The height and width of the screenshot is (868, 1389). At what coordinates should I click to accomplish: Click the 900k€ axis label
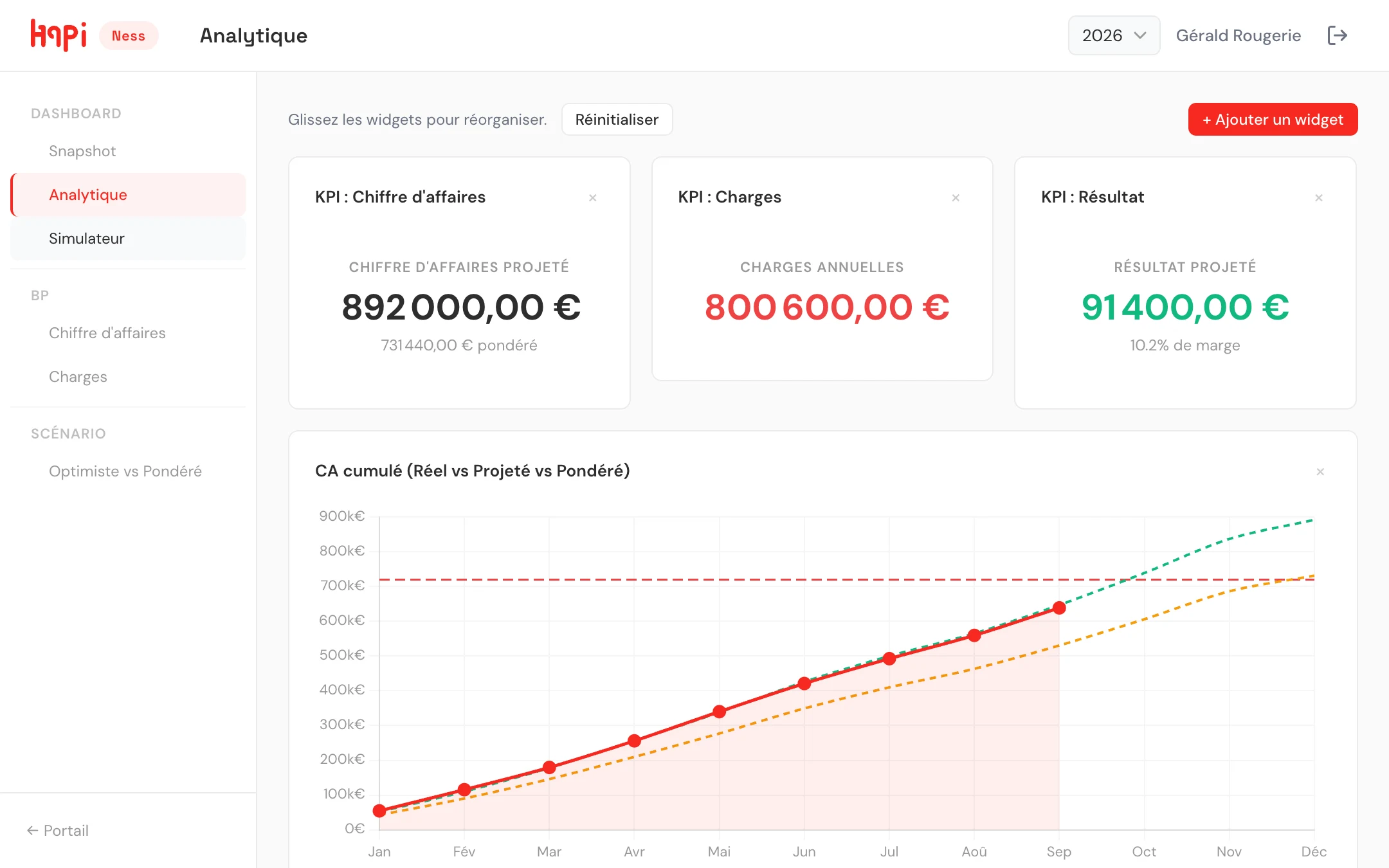[342, 516]
